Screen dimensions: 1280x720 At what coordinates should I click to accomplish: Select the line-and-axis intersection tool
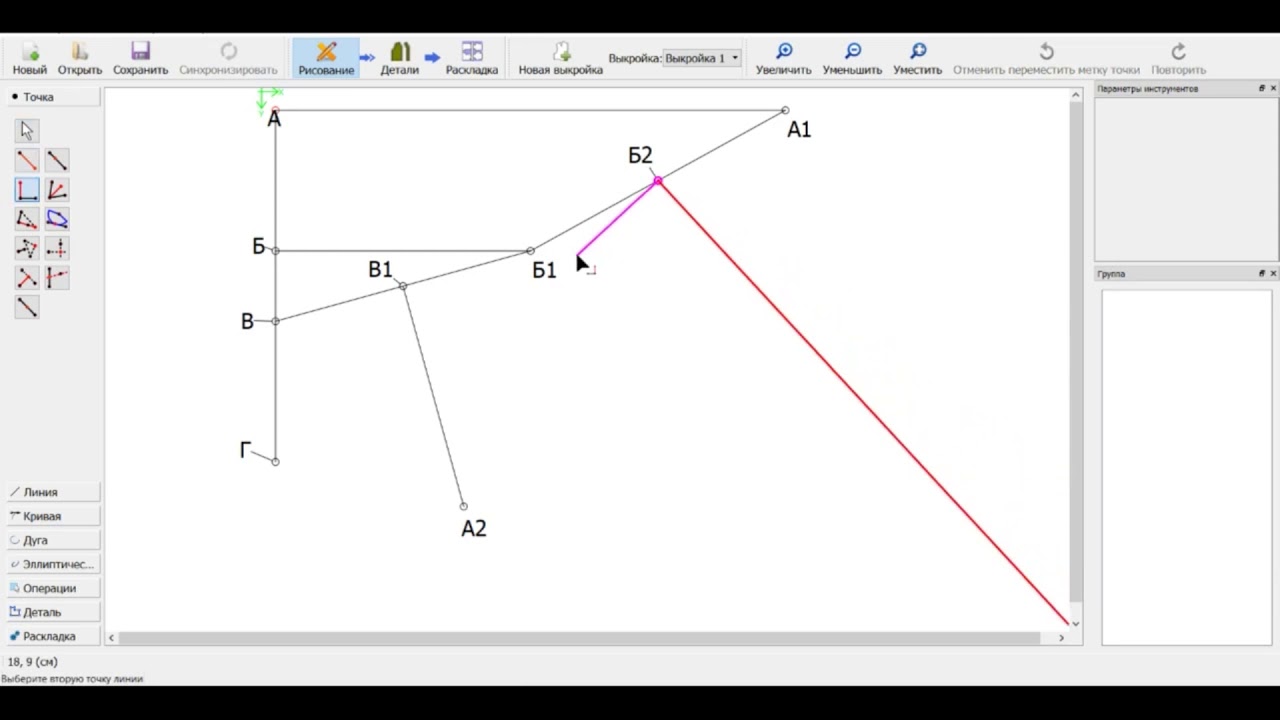[x=56, y=278]
